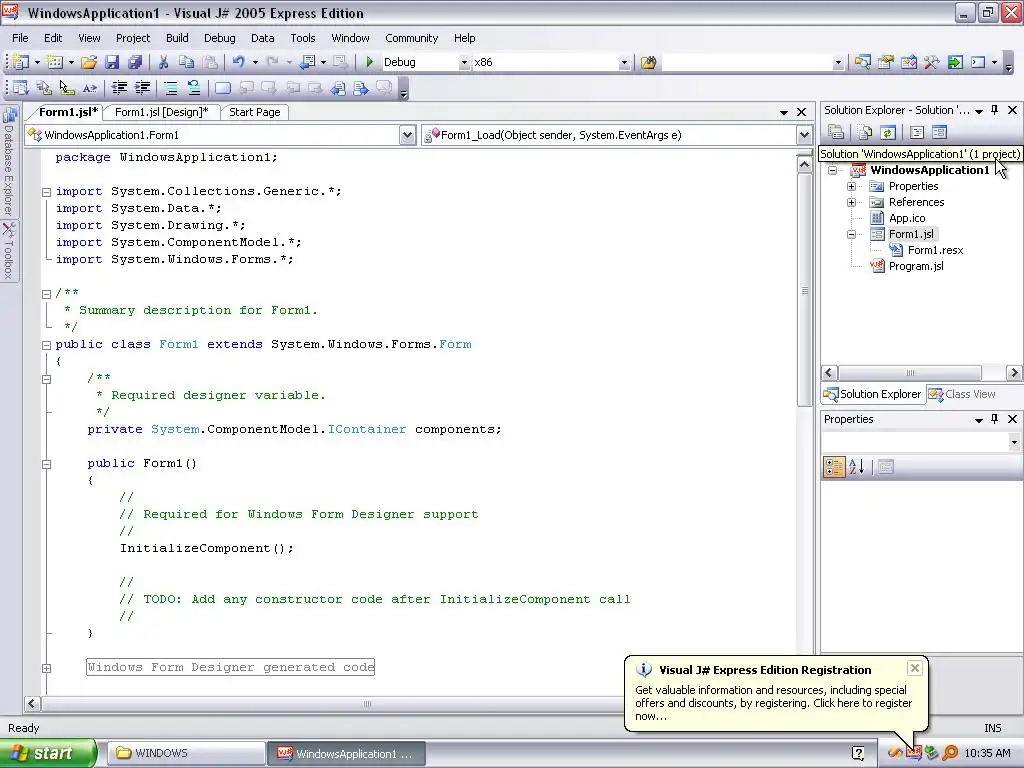Select Program.jsl in Solution Explorer
Viewport: 1024px width, 768px height.
(x=916, y=266)
